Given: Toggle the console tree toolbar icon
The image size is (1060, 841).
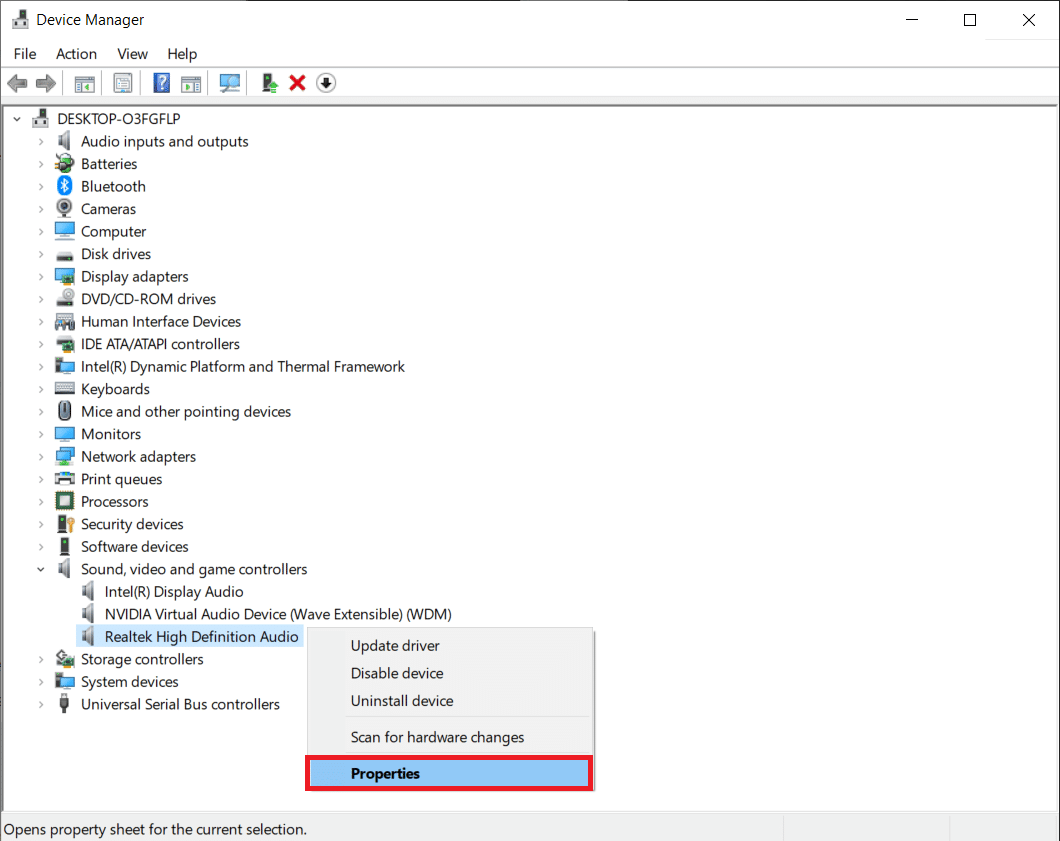Looking at the screenshot, I should [85, 83].
